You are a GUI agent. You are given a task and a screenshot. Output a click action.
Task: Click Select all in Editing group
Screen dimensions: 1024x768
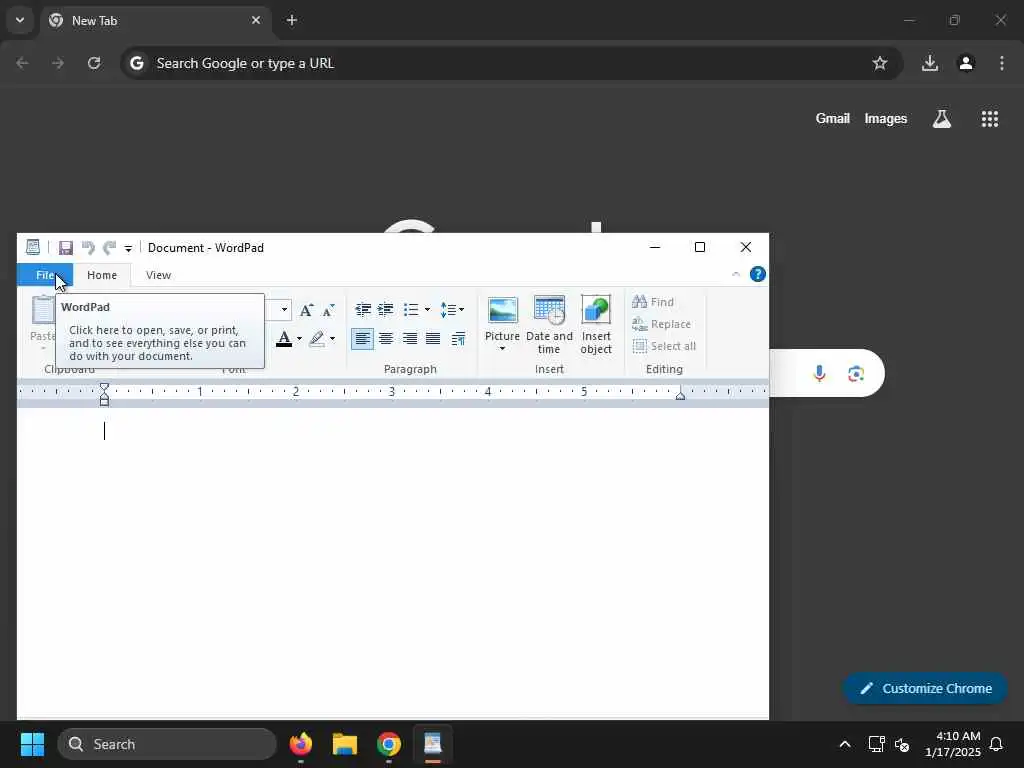point(664,346)
